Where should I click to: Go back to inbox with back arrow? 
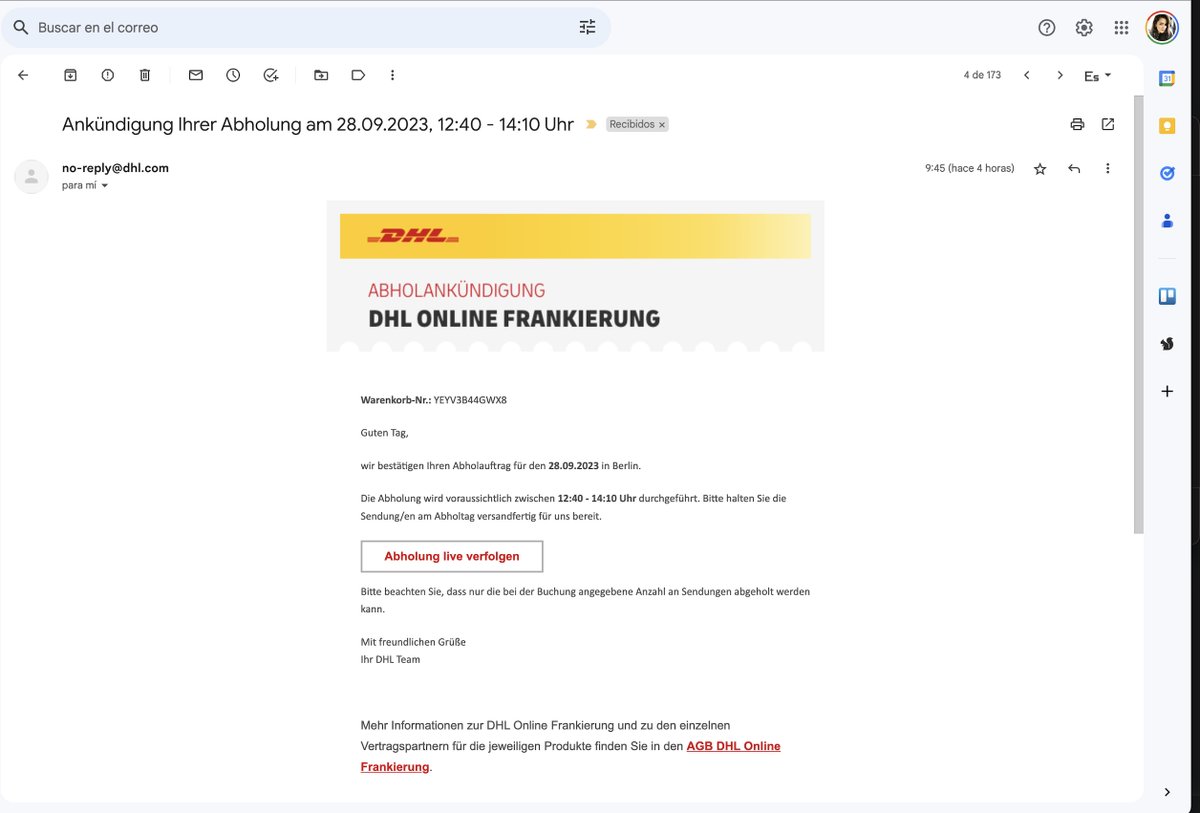point(23,75)
